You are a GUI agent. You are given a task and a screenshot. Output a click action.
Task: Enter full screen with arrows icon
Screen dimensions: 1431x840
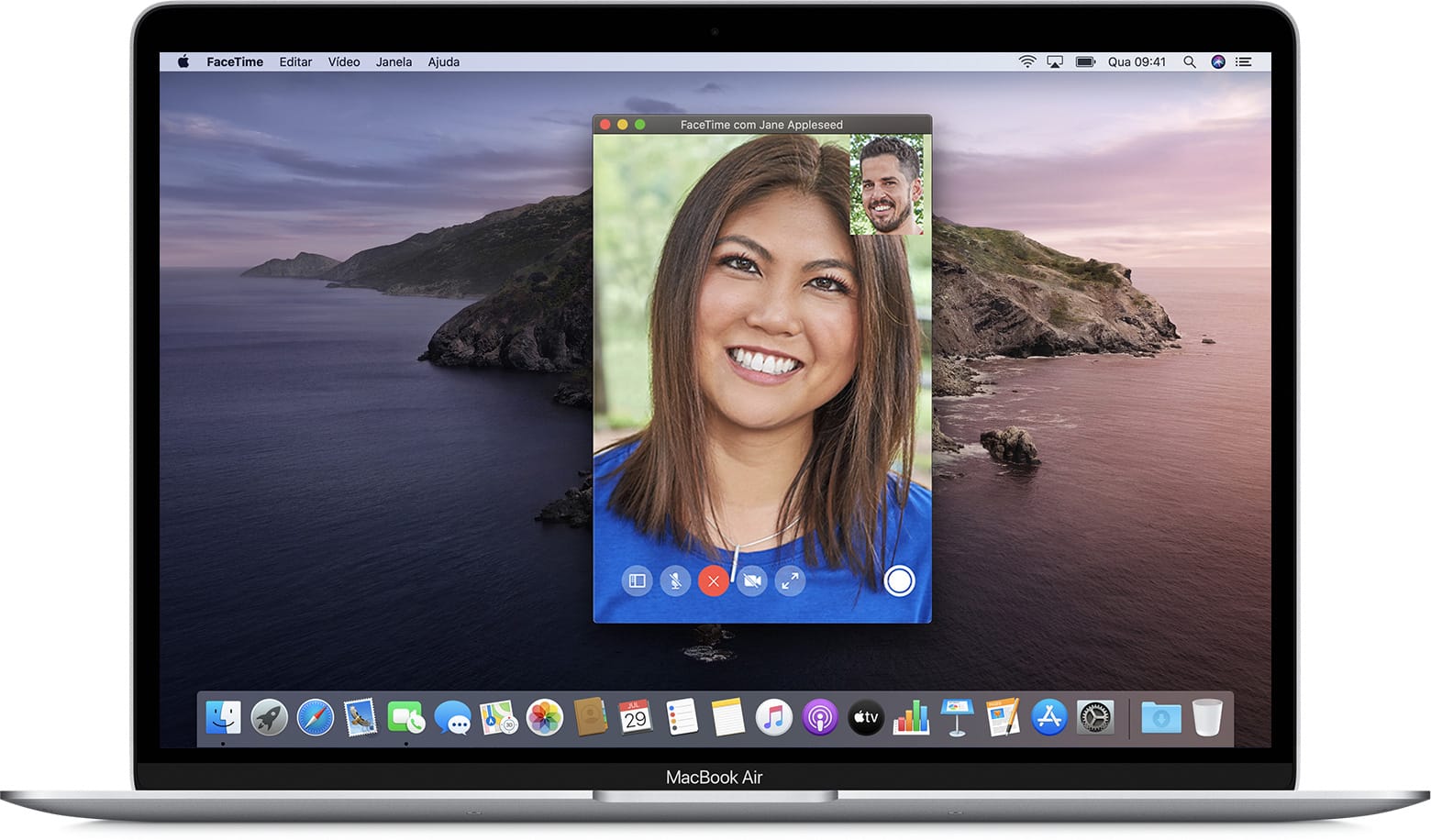[x=790, y=580]
